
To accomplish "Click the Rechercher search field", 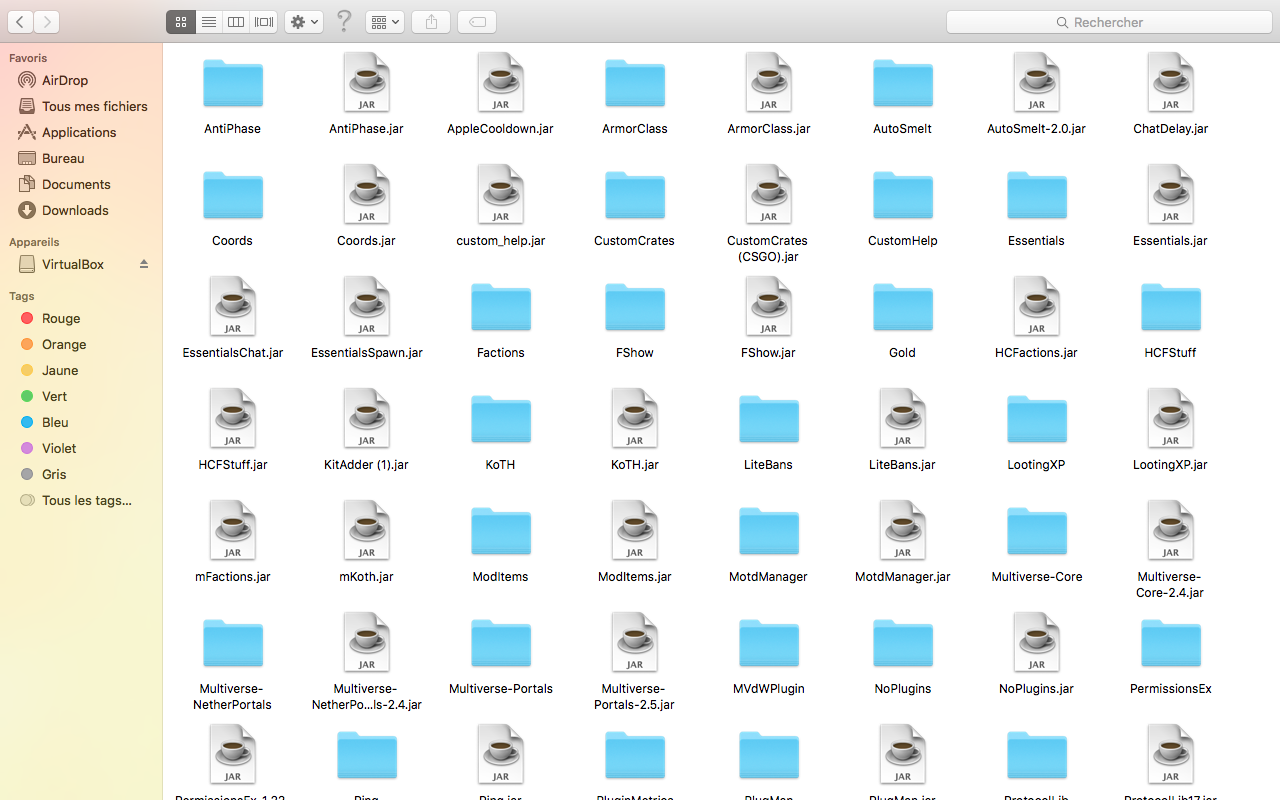I will (x=1108, y=22).
